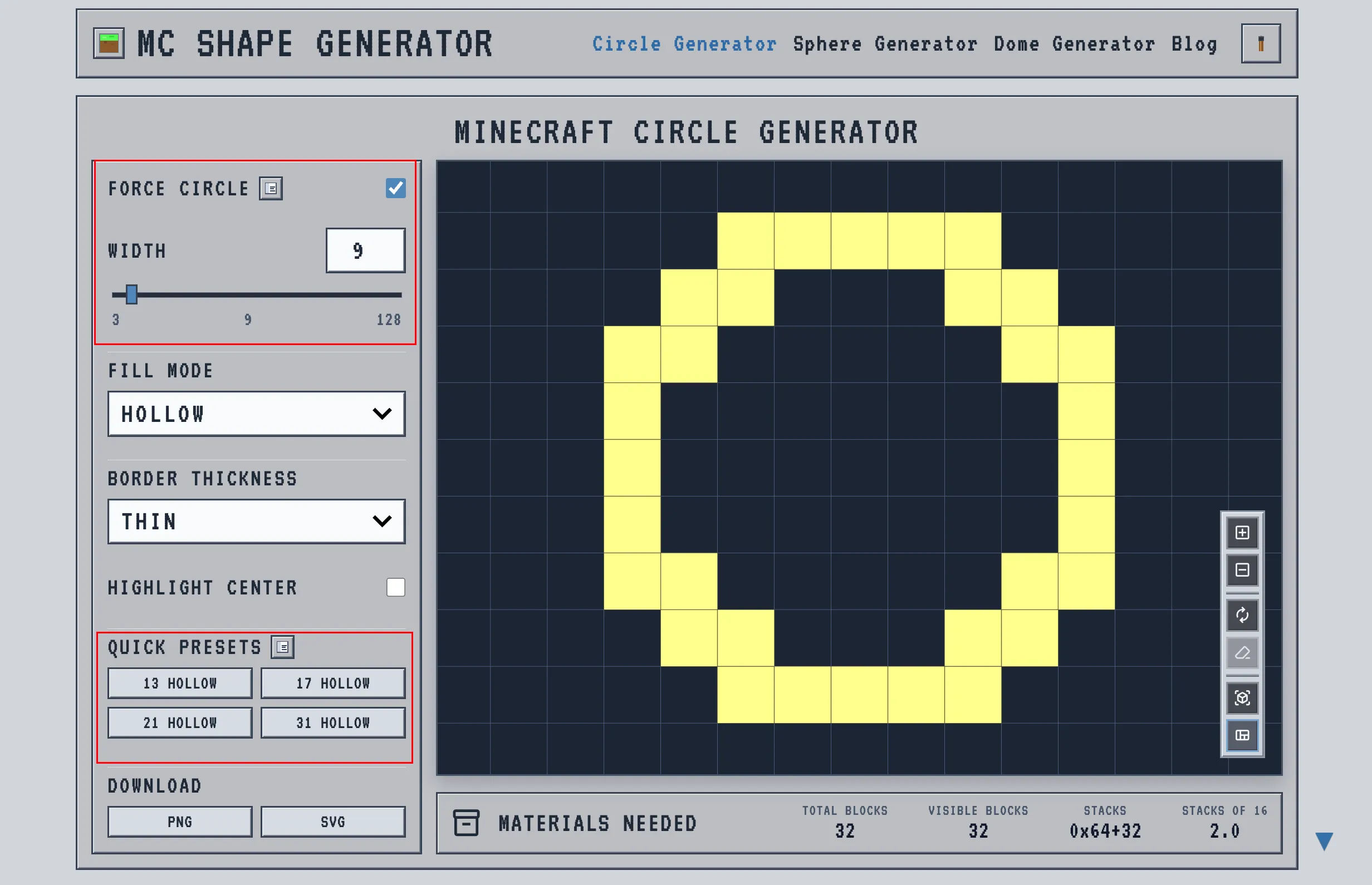
Task: Apply the 17 Hollow preset
Action: (333, 684)
